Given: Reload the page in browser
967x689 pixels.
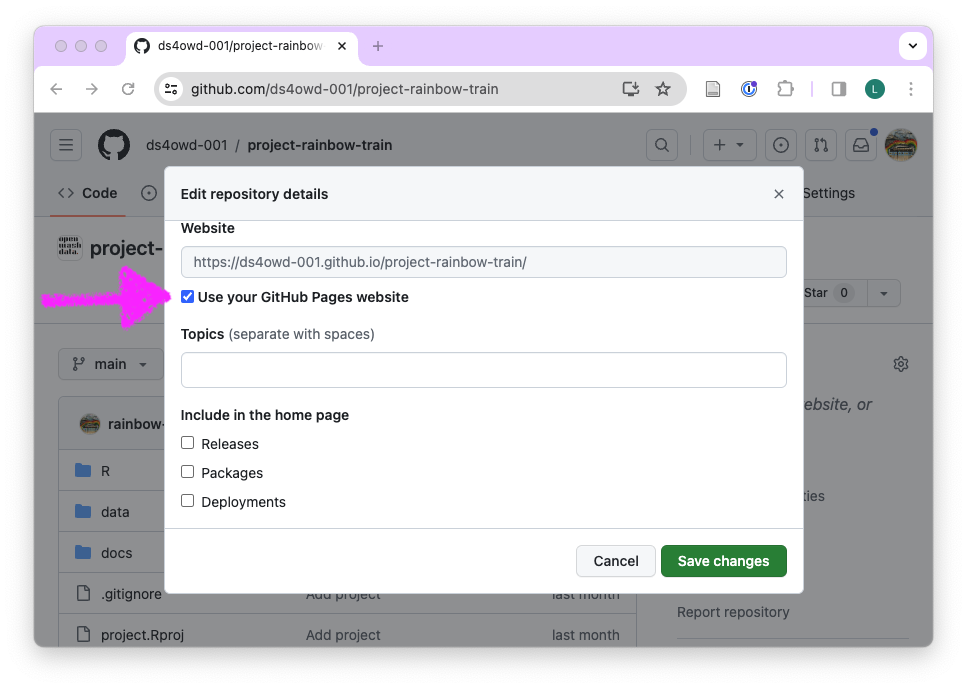Looking at the screenshot, I should point(128,89).
